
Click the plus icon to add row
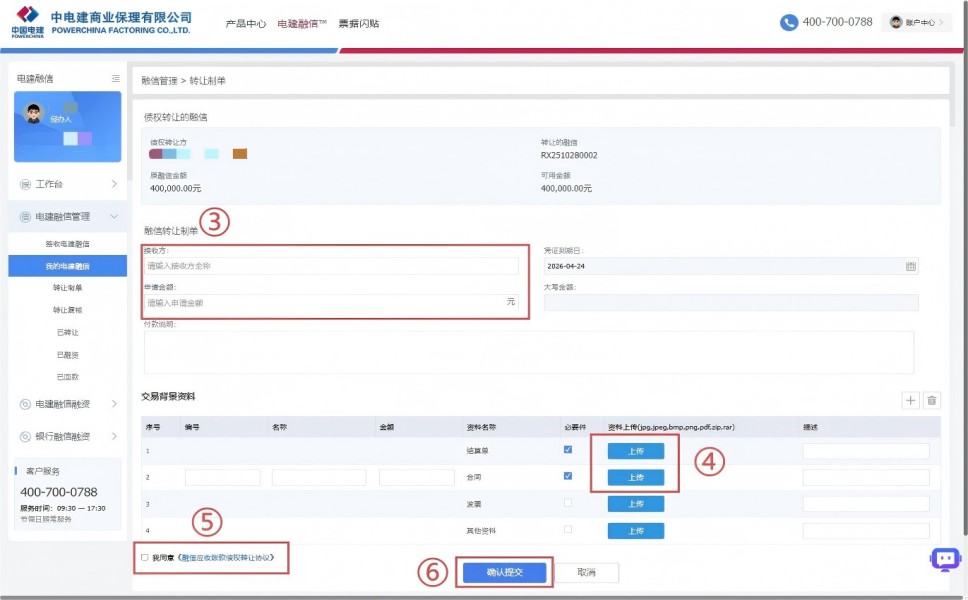pos(910,400)
